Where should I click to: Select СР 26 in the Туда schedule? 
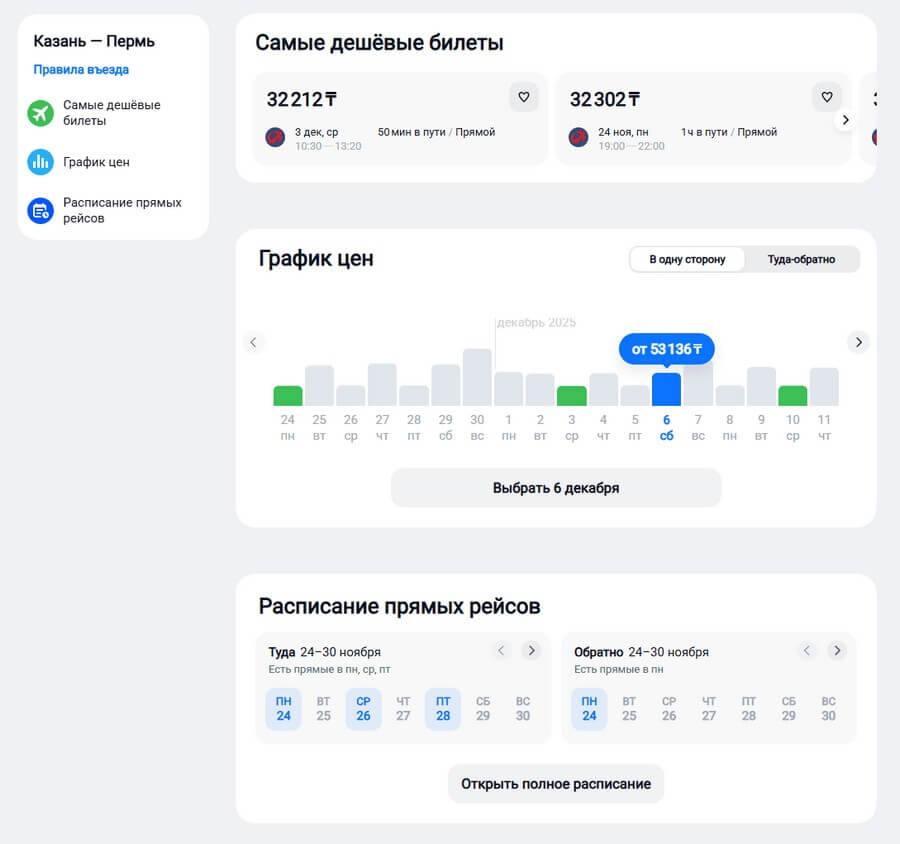363,709
